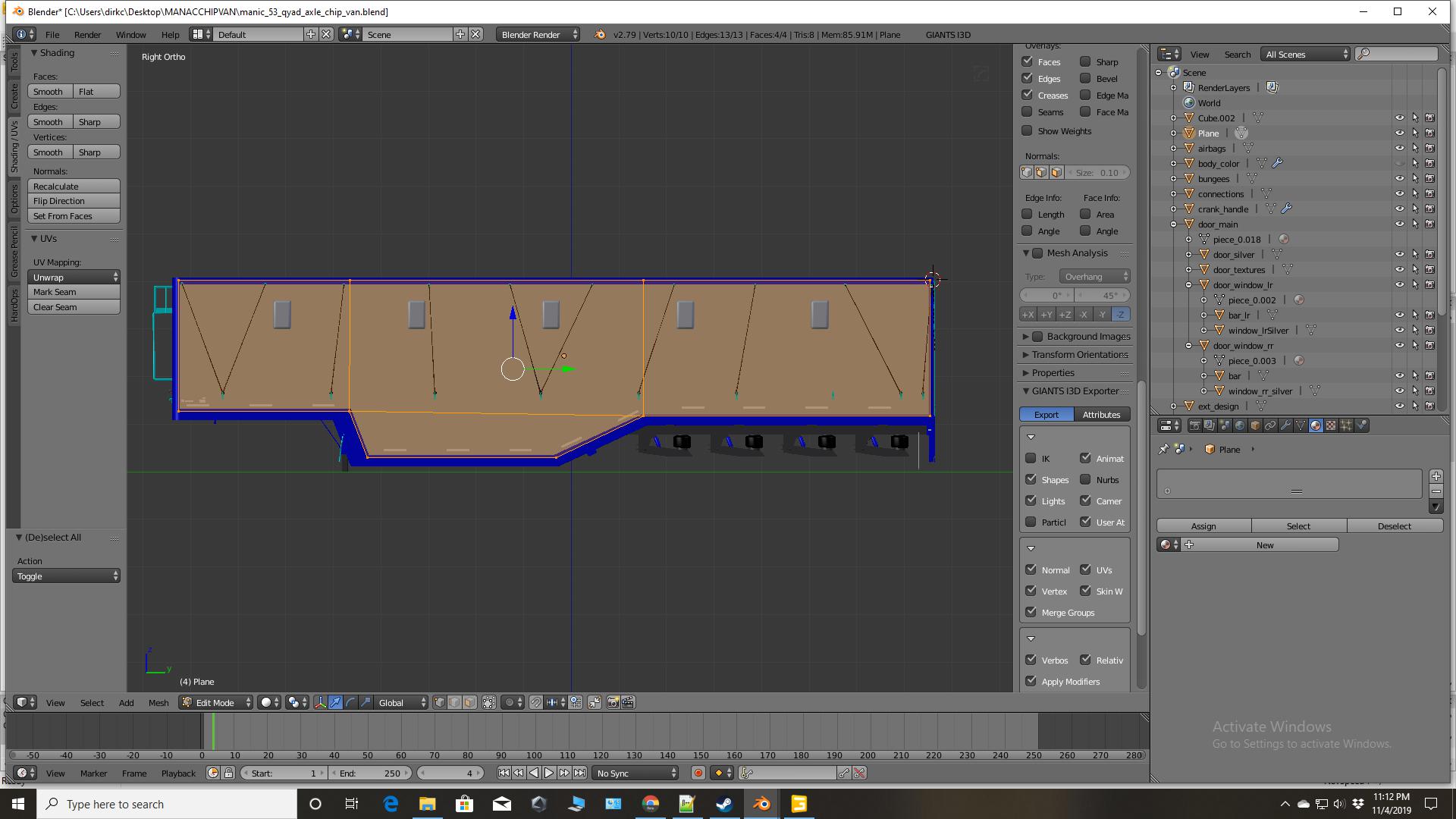1456x819 pixels.
Task: Uncheck the Merge Groups option
Action: pos(1031,612)
